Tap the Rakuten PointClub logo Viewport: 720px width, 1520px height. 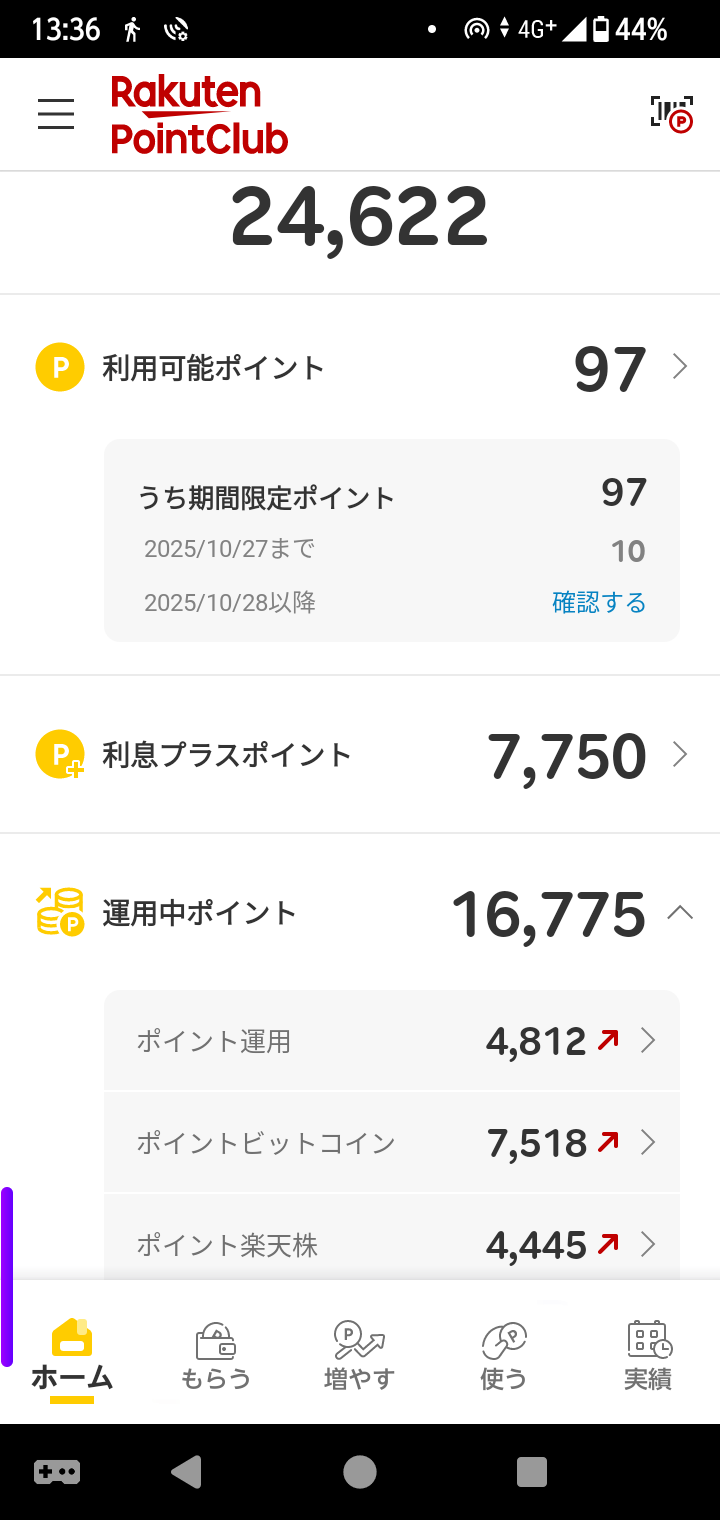[x=199, y=115]
